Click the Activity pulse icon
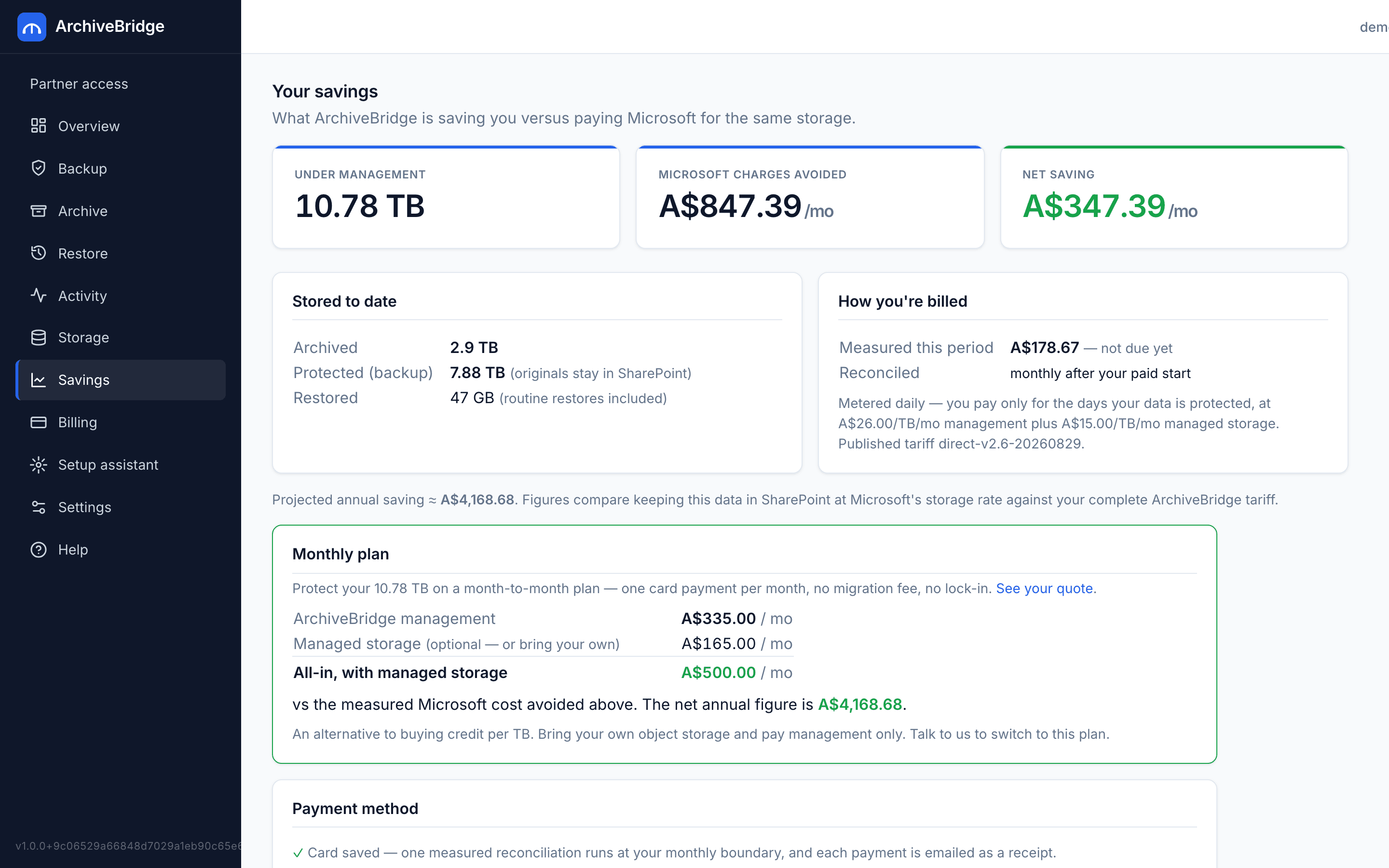Image resolution: width=1389 pixels, height=868 pixels. pos(39,295)
